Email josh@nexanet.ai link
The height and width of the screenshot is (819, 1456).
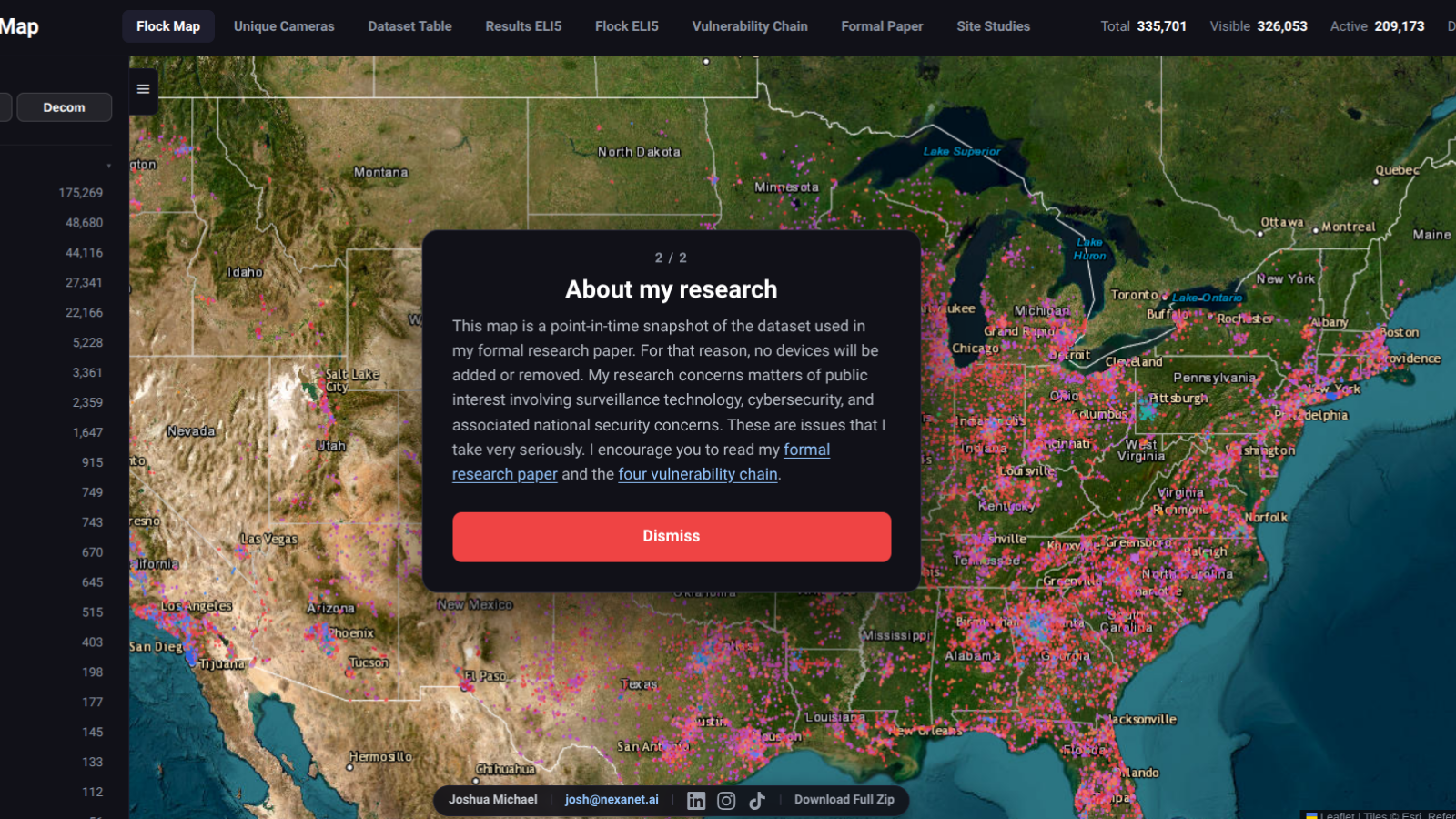tap(612, 800)
